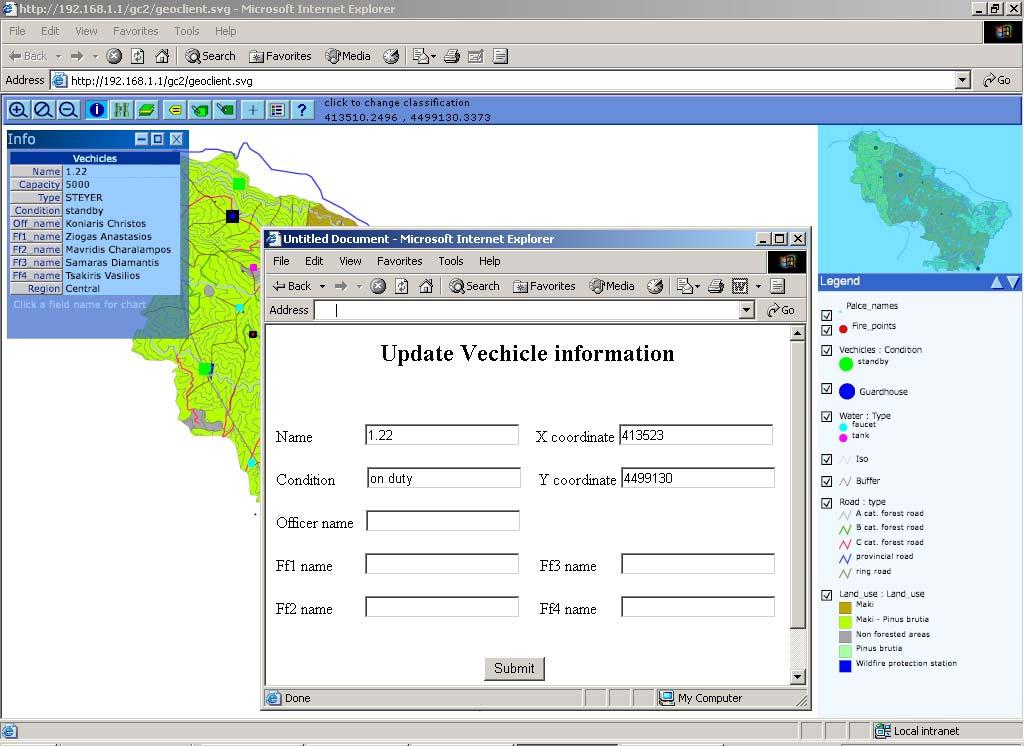Toggle the Buffer layer checkbox

(826, 481)
